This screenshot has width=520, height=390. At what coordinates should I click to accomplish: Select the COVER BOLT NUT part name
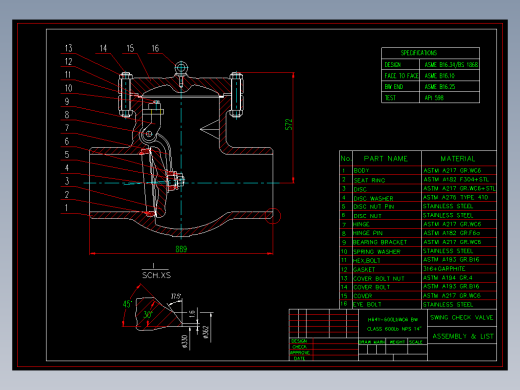(x=379, y=278)
